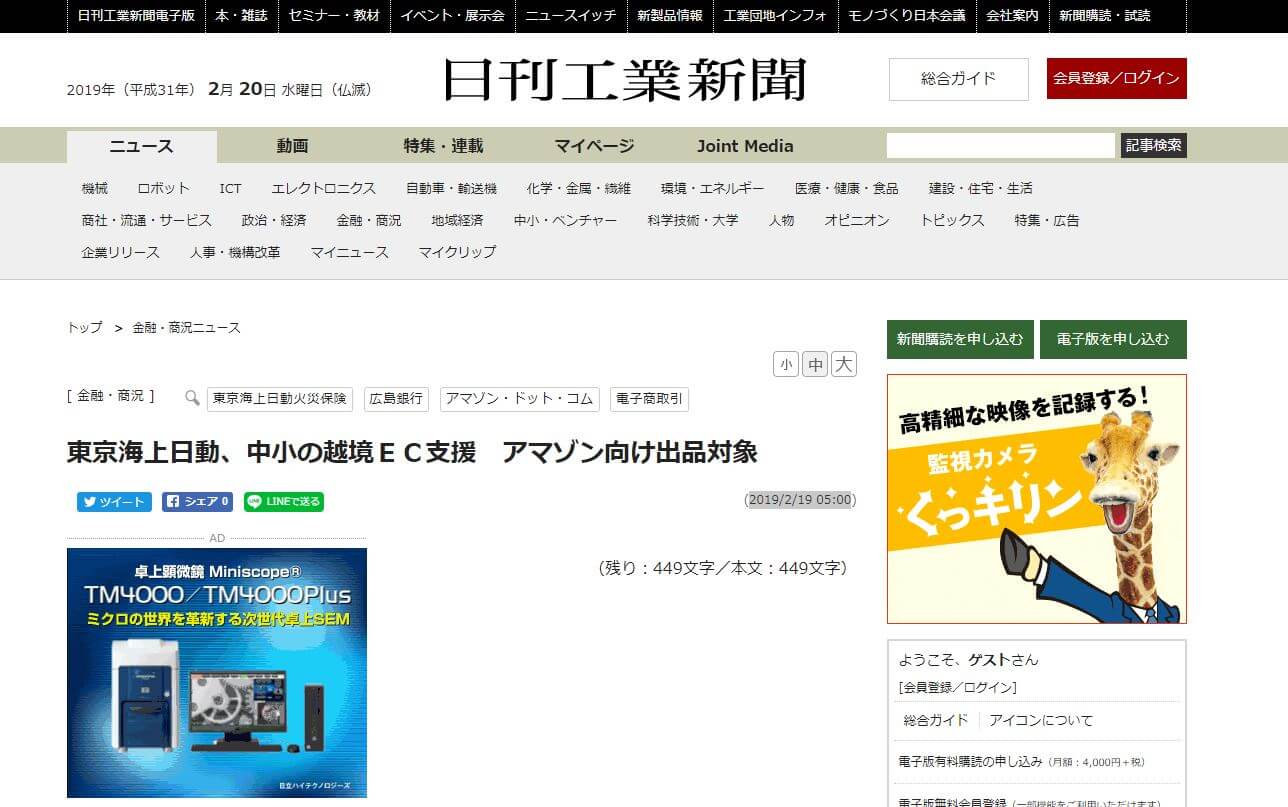Open マイクリップ section

457,252
